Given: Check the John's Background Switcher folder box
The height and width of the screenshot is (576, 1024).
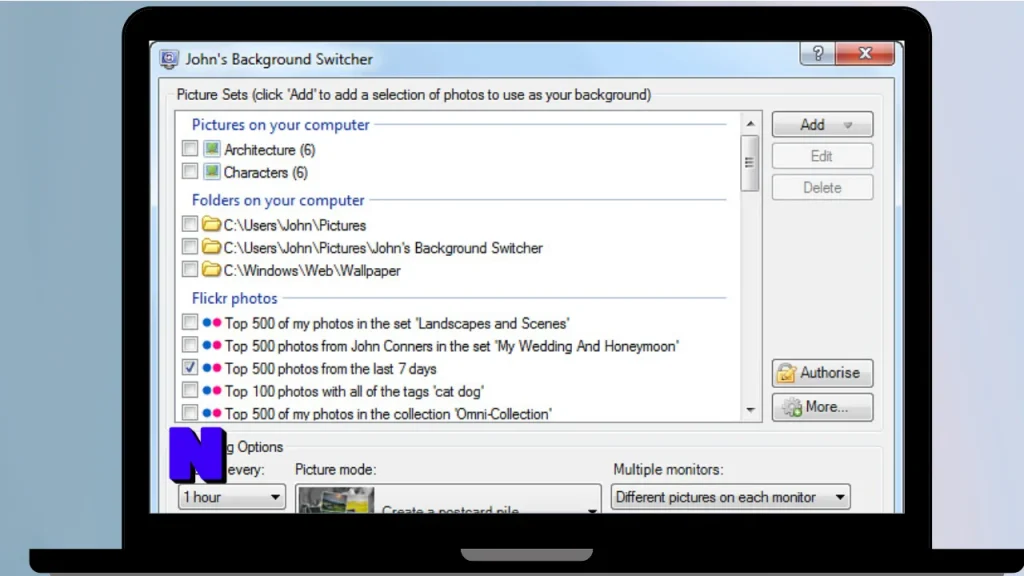Looking at the screenshot, I should pos(189,247).
